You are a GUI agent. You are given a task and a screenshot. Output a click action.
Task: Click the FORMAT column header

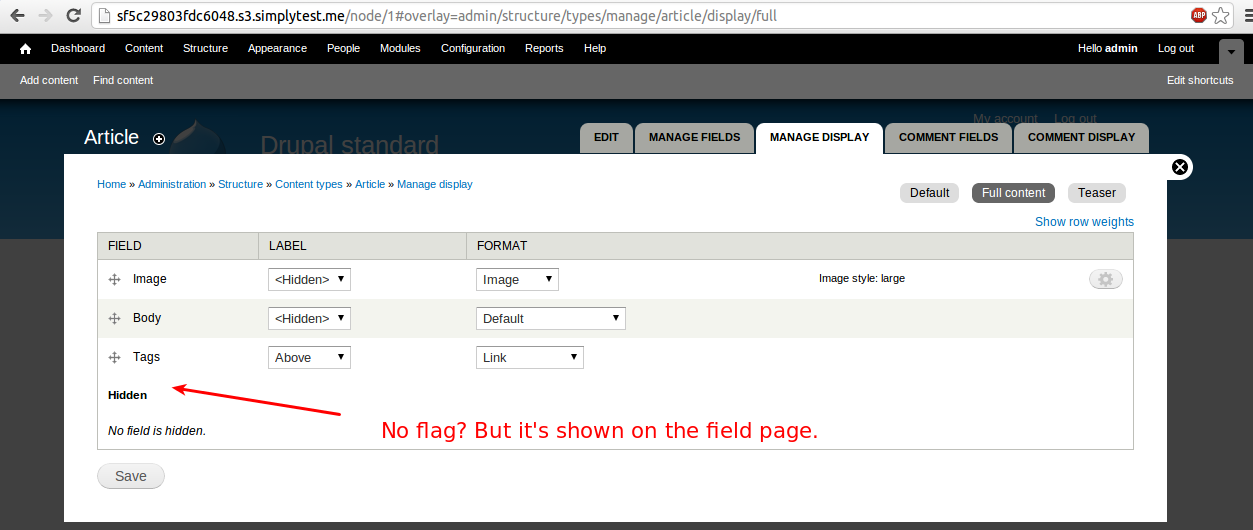[502, 246]
